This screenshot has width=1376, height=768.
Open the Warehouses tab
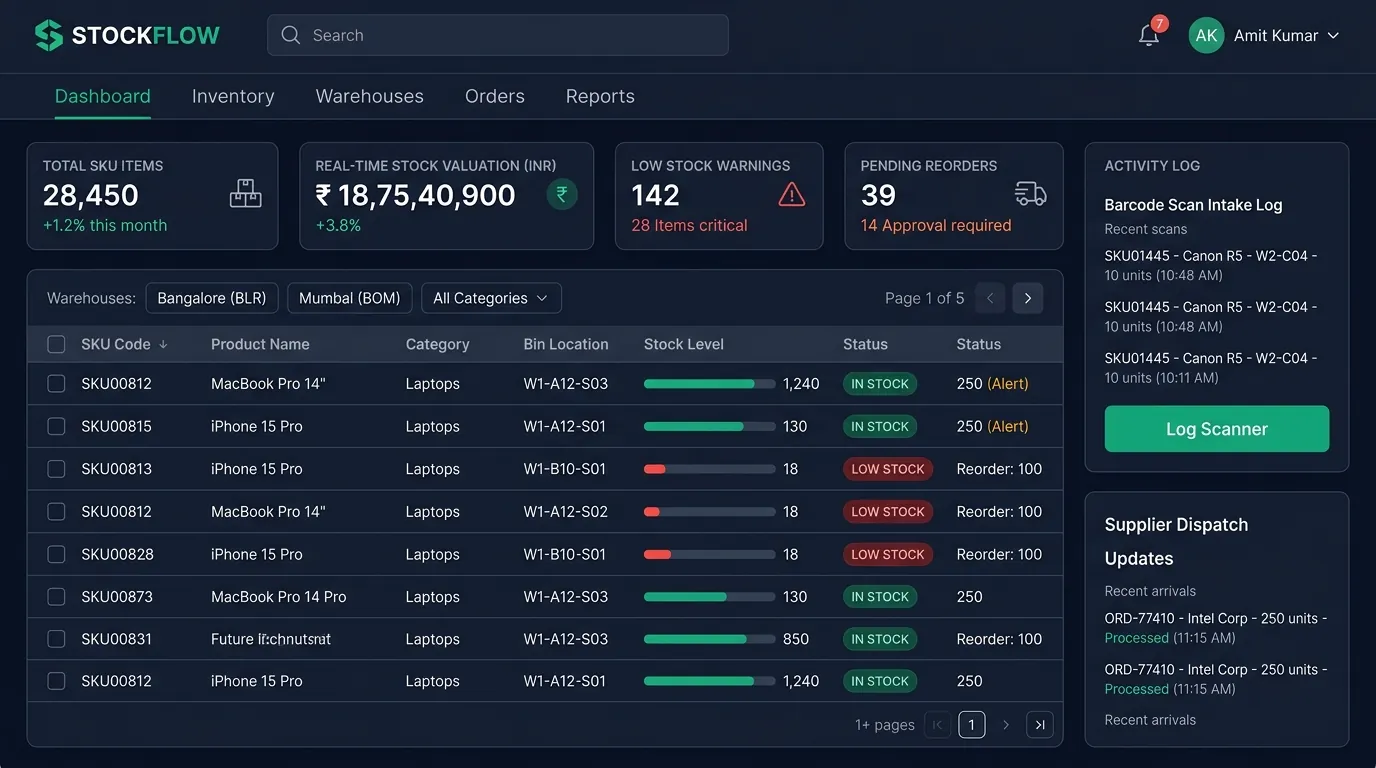[x=370, y=96]
